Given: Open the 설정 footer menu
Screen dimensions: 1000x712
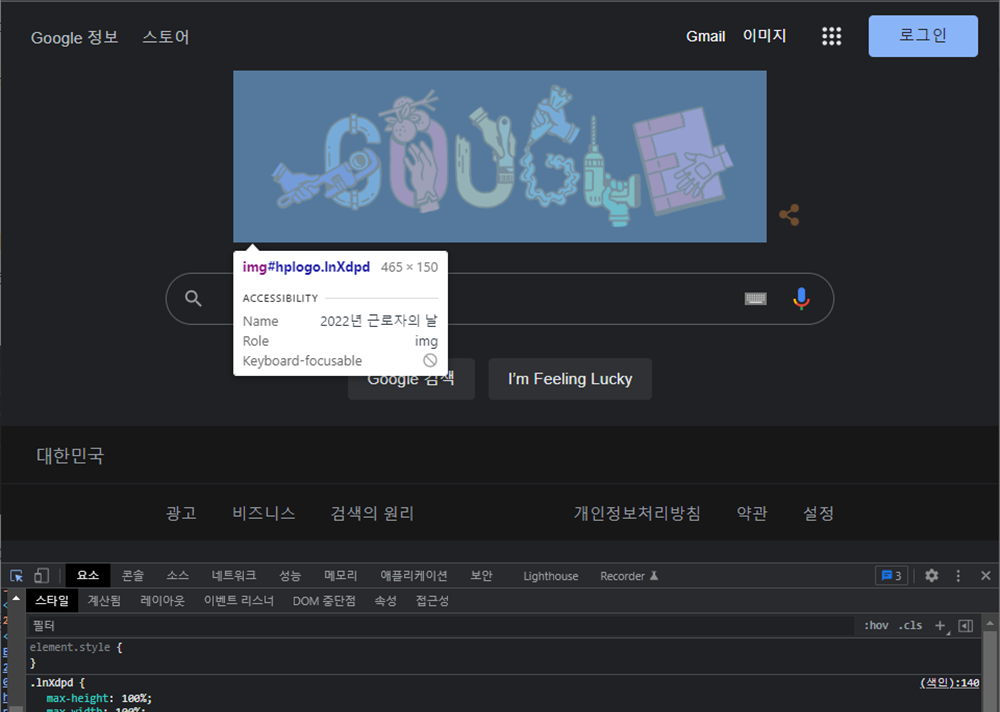Looking at the screenshot, I should point(818,513).
